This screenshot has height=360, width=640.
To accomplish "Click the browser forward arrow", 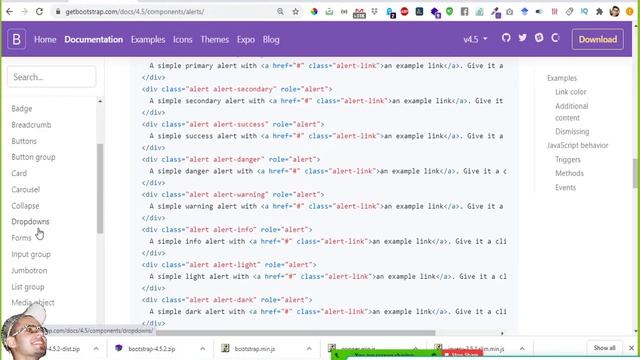I will tap(24, 12).
